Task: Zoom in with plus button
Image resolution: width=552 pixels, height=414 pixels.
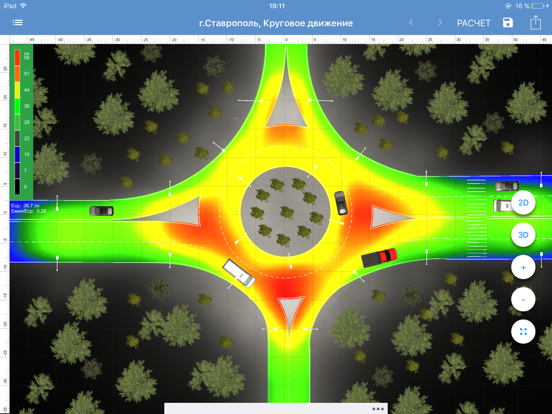Action: (x=523, y=267)
